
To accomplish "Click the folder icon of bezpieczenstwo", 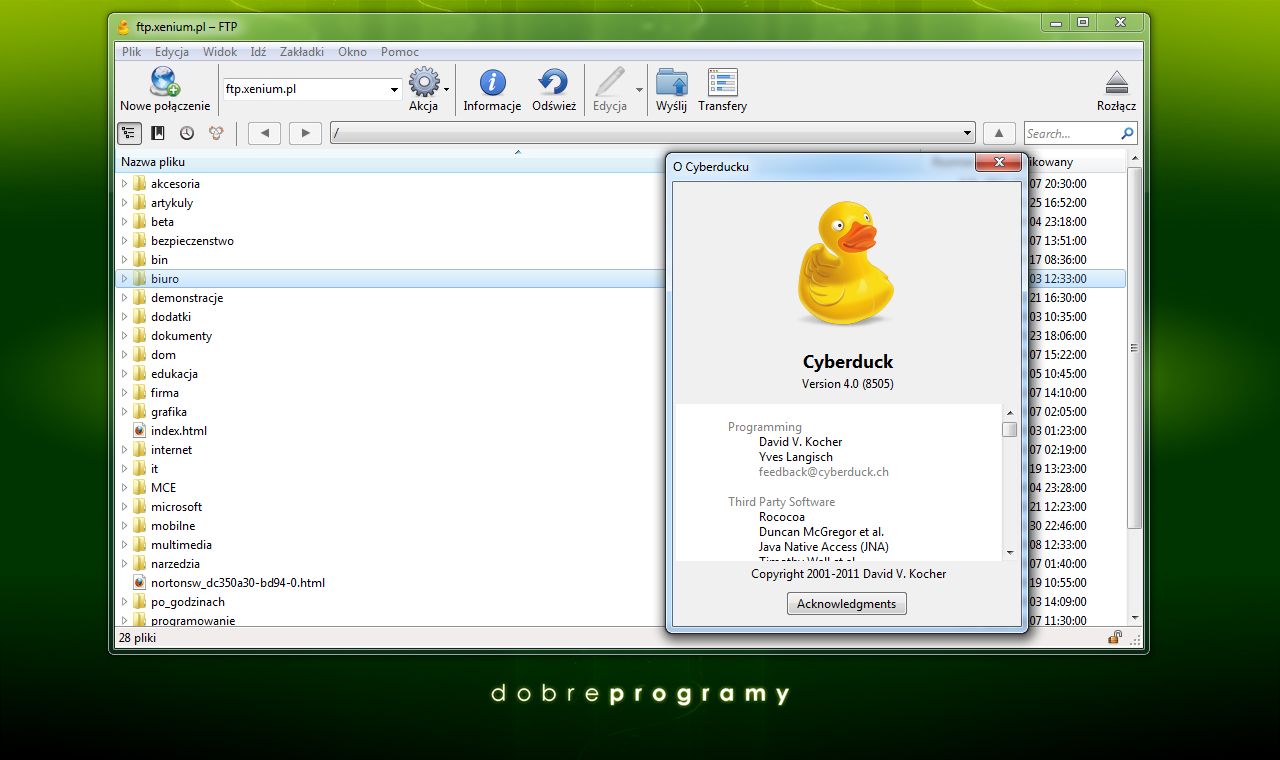I will click(x=139, y=241).
